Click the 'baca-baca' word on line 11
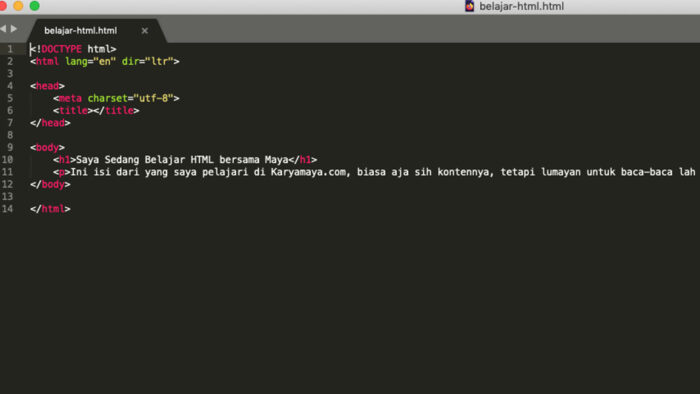Screen dimensions: 700x394 646,172
